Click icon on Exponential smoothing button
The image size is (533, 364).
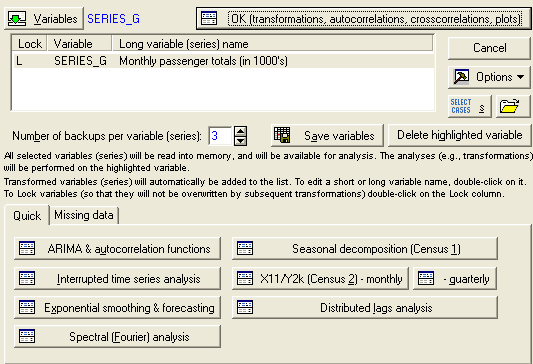pyautogui.click(x=27, y=307)
